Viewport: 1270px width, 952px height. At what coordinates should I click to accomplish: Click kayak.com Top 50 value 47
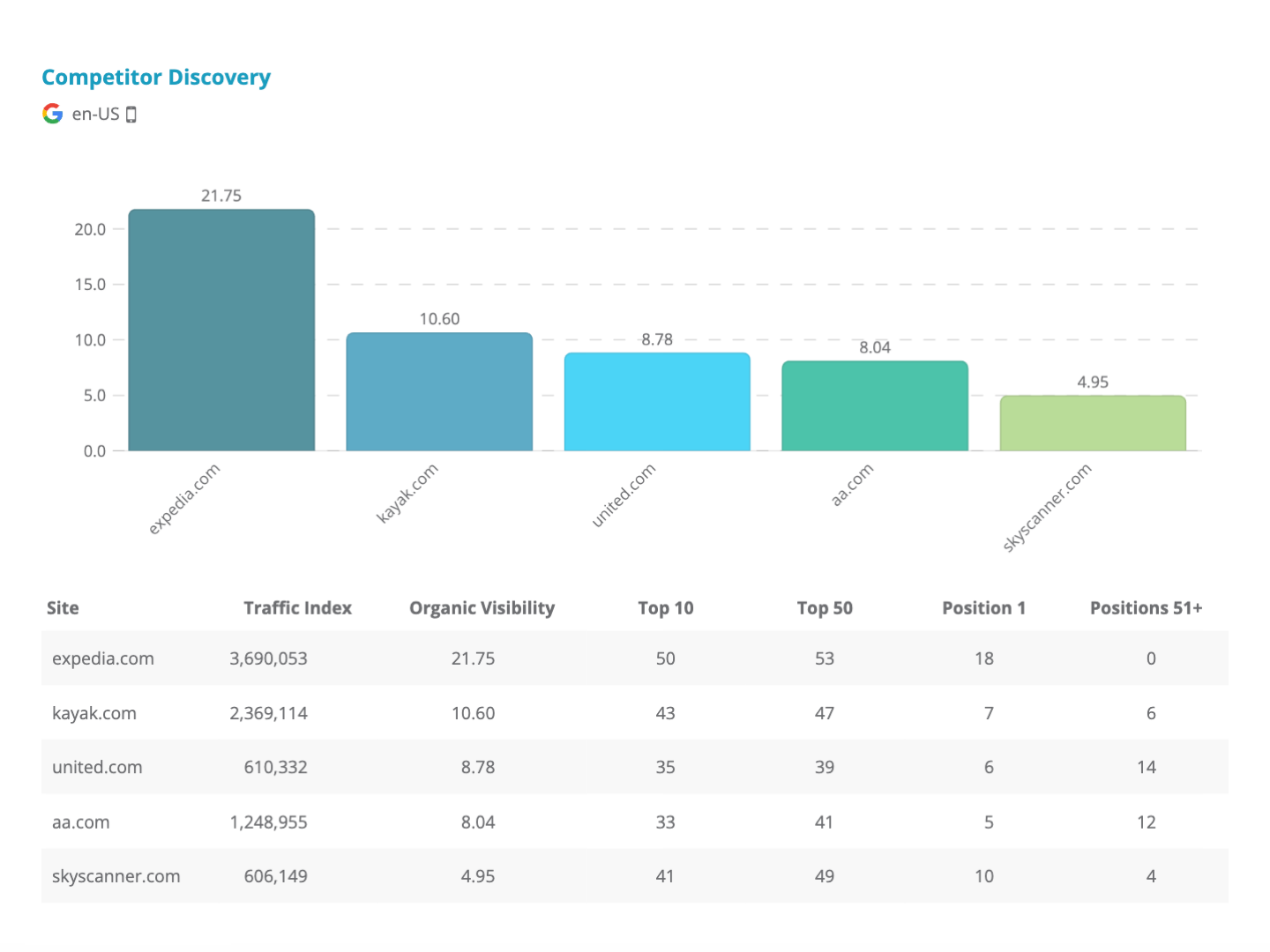click(825, 713)
